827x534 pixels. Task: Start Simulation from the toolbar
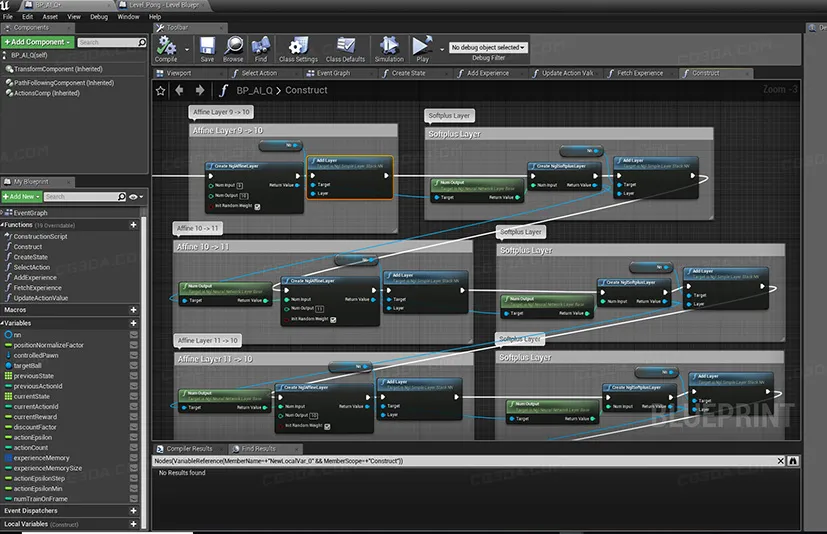(389, 49)
